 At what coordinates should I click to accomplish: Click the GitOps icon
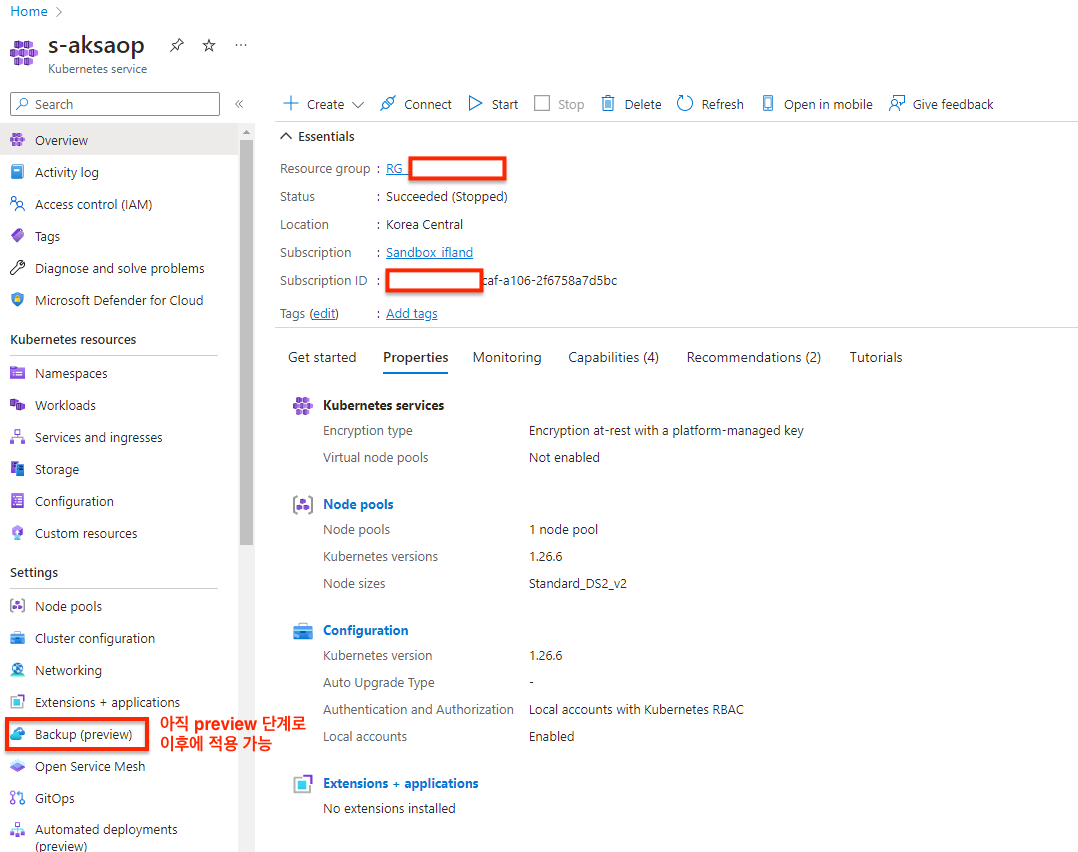pos(18,798)
